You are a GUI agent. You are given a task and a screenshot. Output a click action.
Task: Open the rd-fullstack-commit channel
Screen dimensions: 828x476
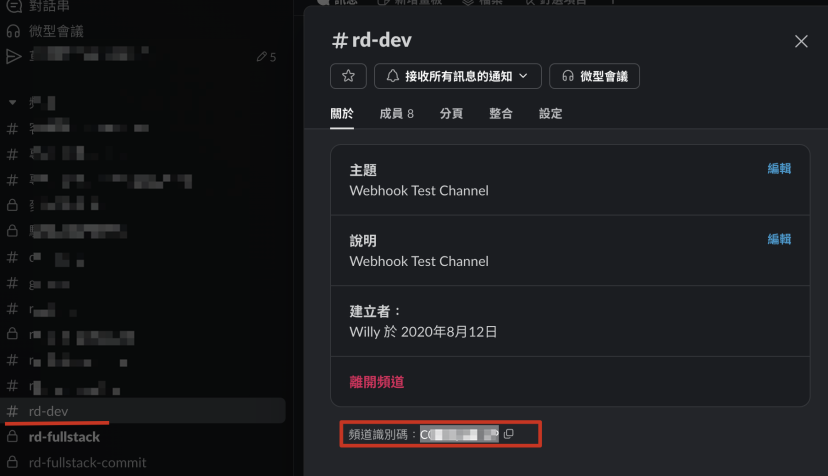(87, 463)
